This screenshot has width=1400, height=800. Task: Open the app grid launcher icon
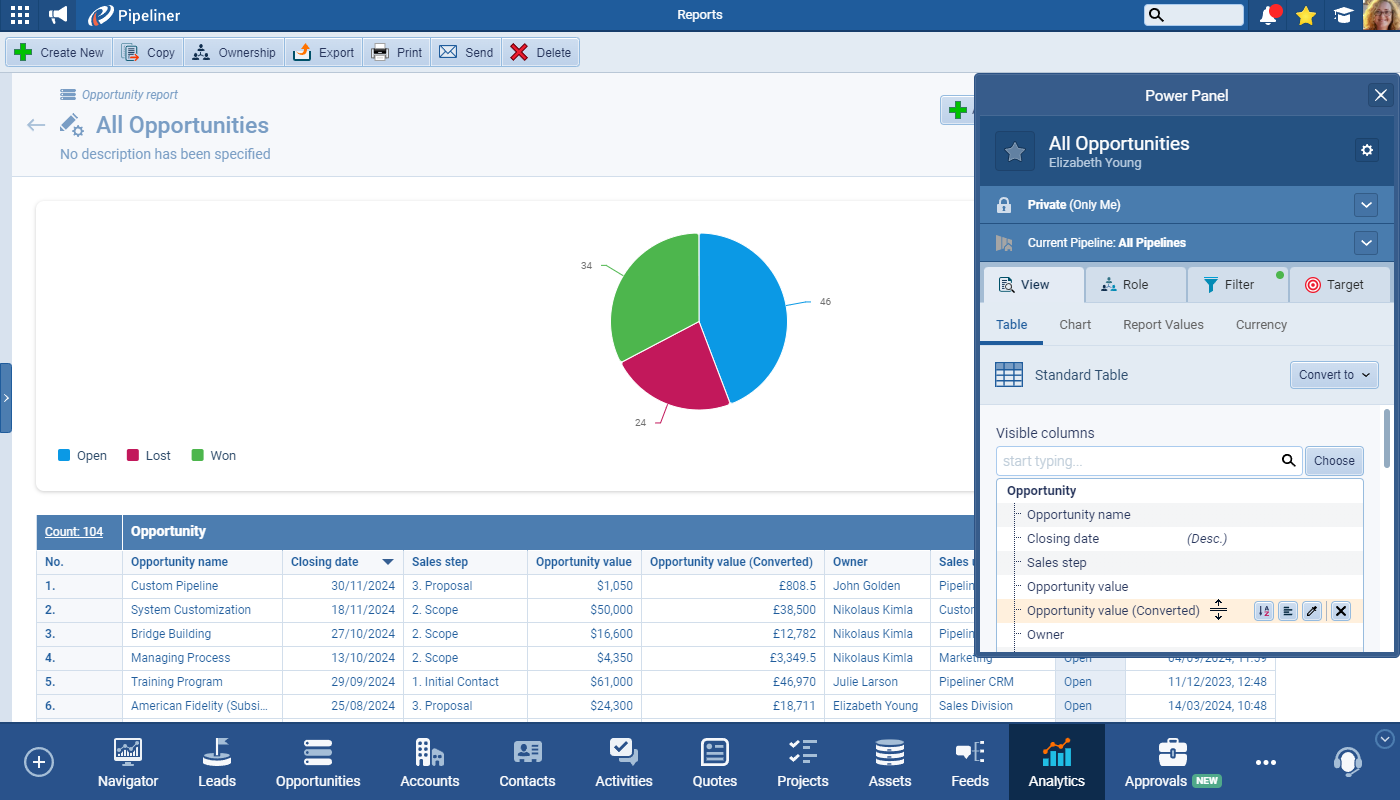pyautogui.click(x=19, y=15)
